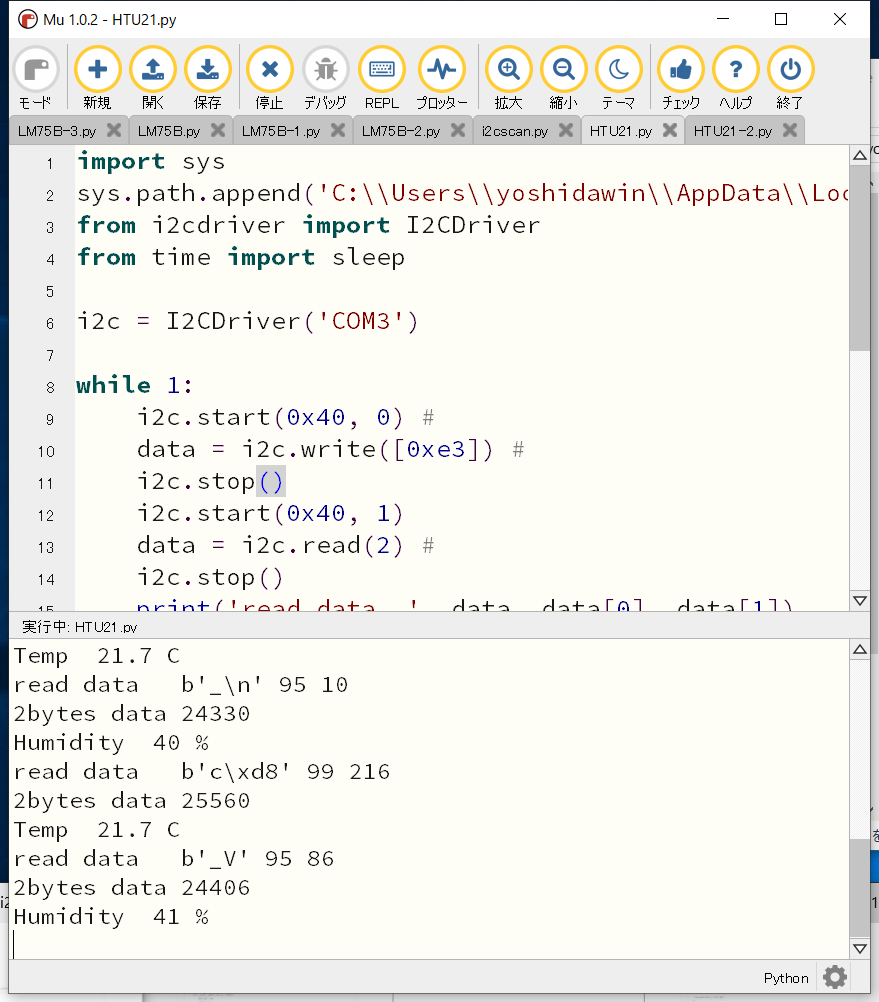
Task: Click the '実行中: HTU21.py' runner title
Action: pyautogui.click(x=79, y=627)
